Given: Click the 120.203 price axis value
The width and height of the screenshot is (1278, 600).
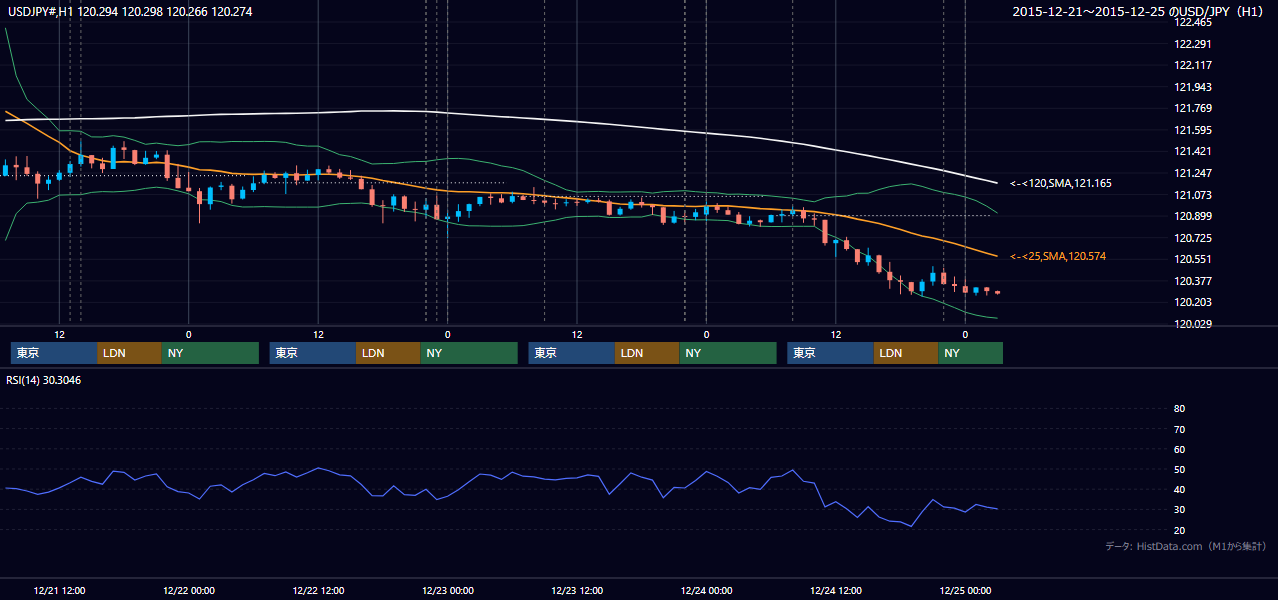Looking at the screenshot, I should coord(1192,303).
